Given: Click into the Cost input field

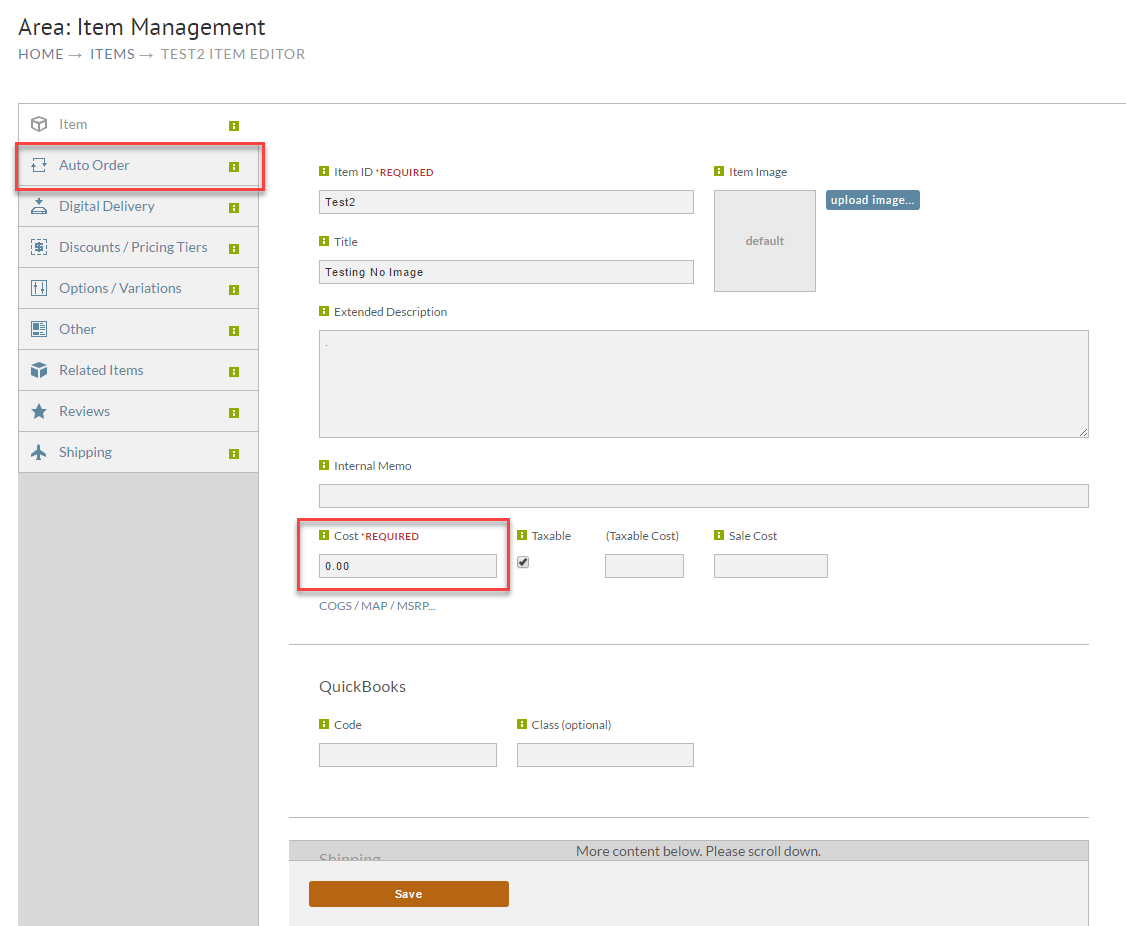Looking at the screenshot, I should pyautogui.click(x=408, y=566).
